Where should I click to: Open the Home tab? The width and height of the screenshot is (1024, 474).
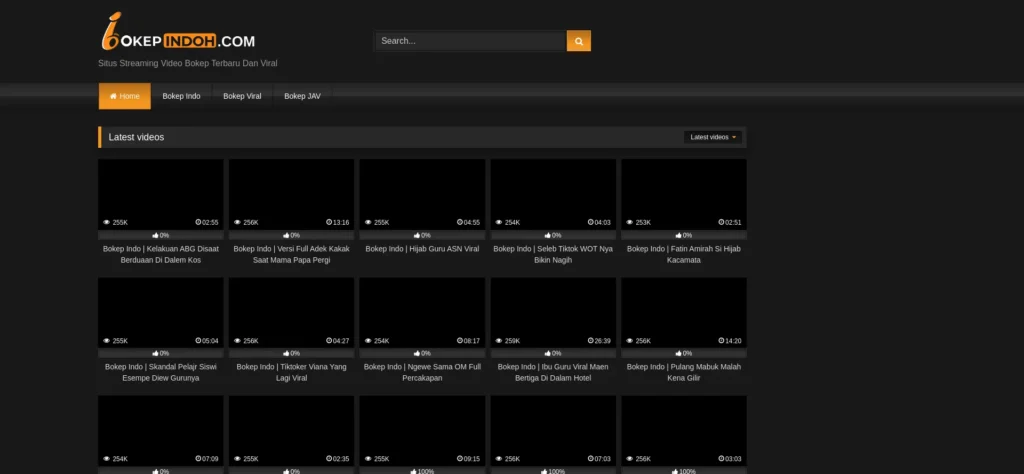[x=125, y=96]
